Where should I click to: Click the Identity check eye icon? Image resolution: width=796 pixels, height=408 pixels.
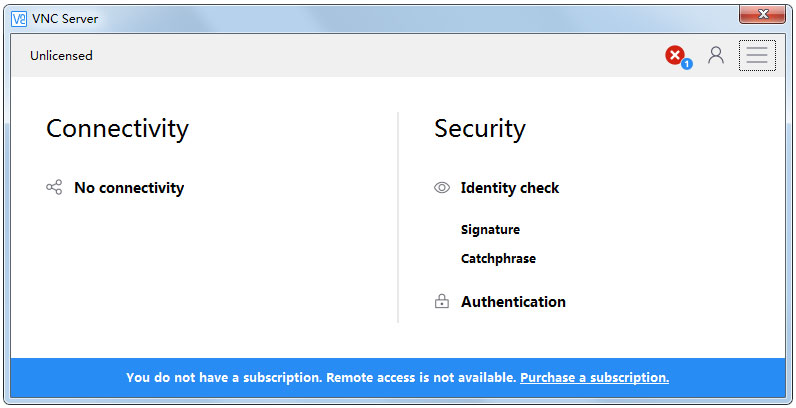(442, 188)
